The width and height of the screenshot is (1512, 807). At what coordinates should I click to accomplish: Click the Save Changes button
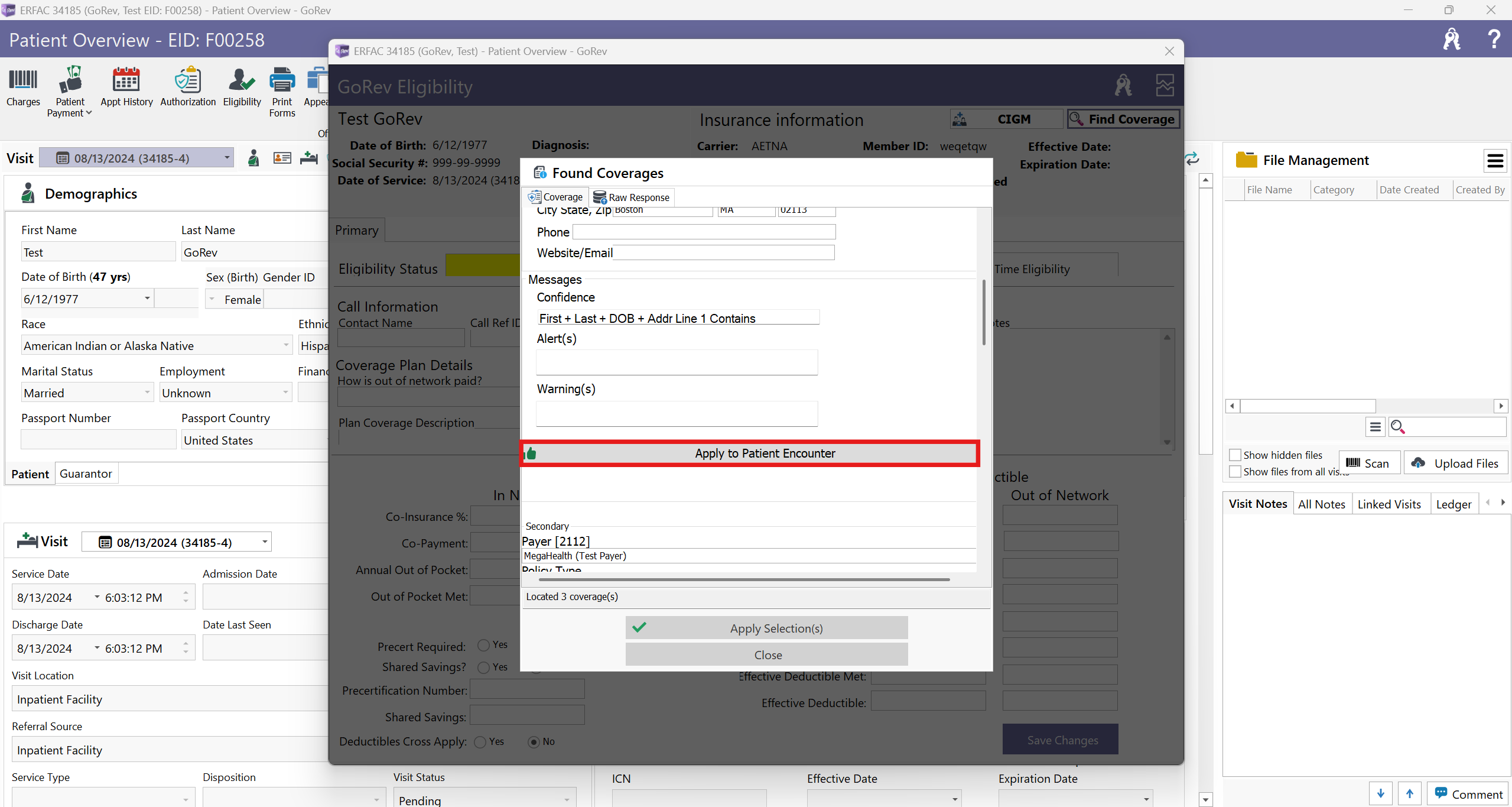click(x=1060, y=739)
